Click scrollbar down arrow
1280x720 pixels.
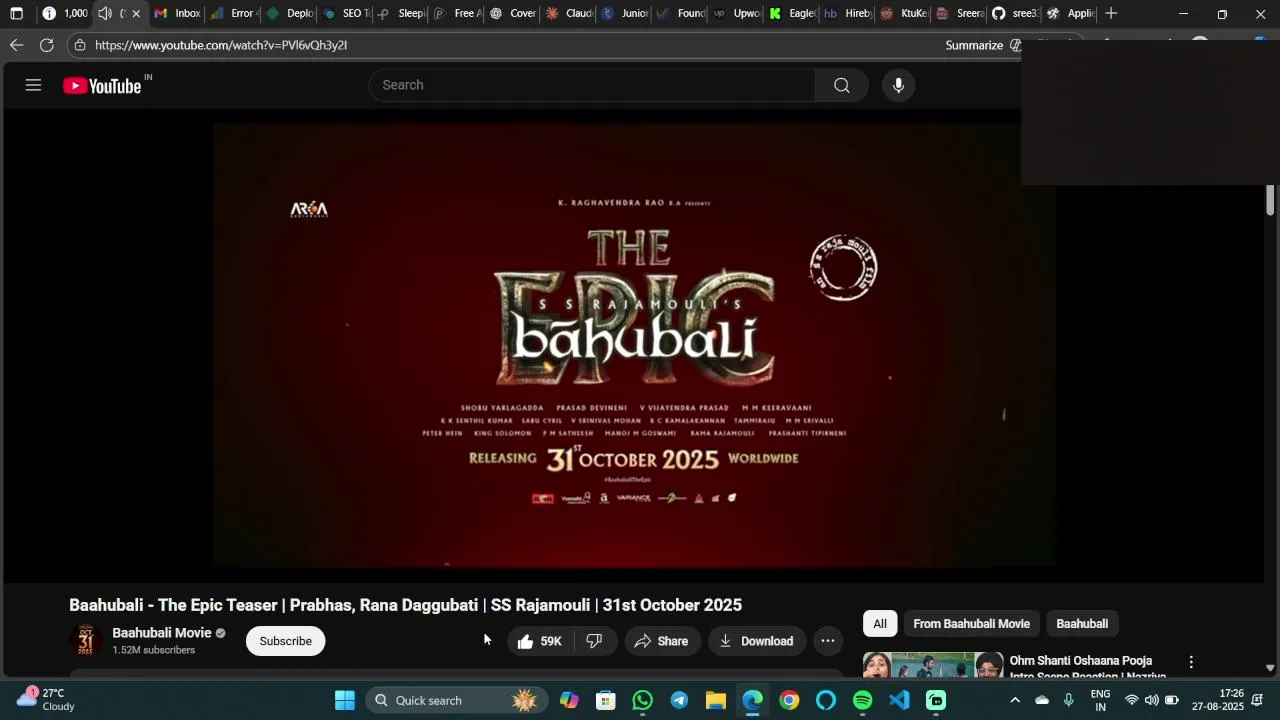(1270, 667)
